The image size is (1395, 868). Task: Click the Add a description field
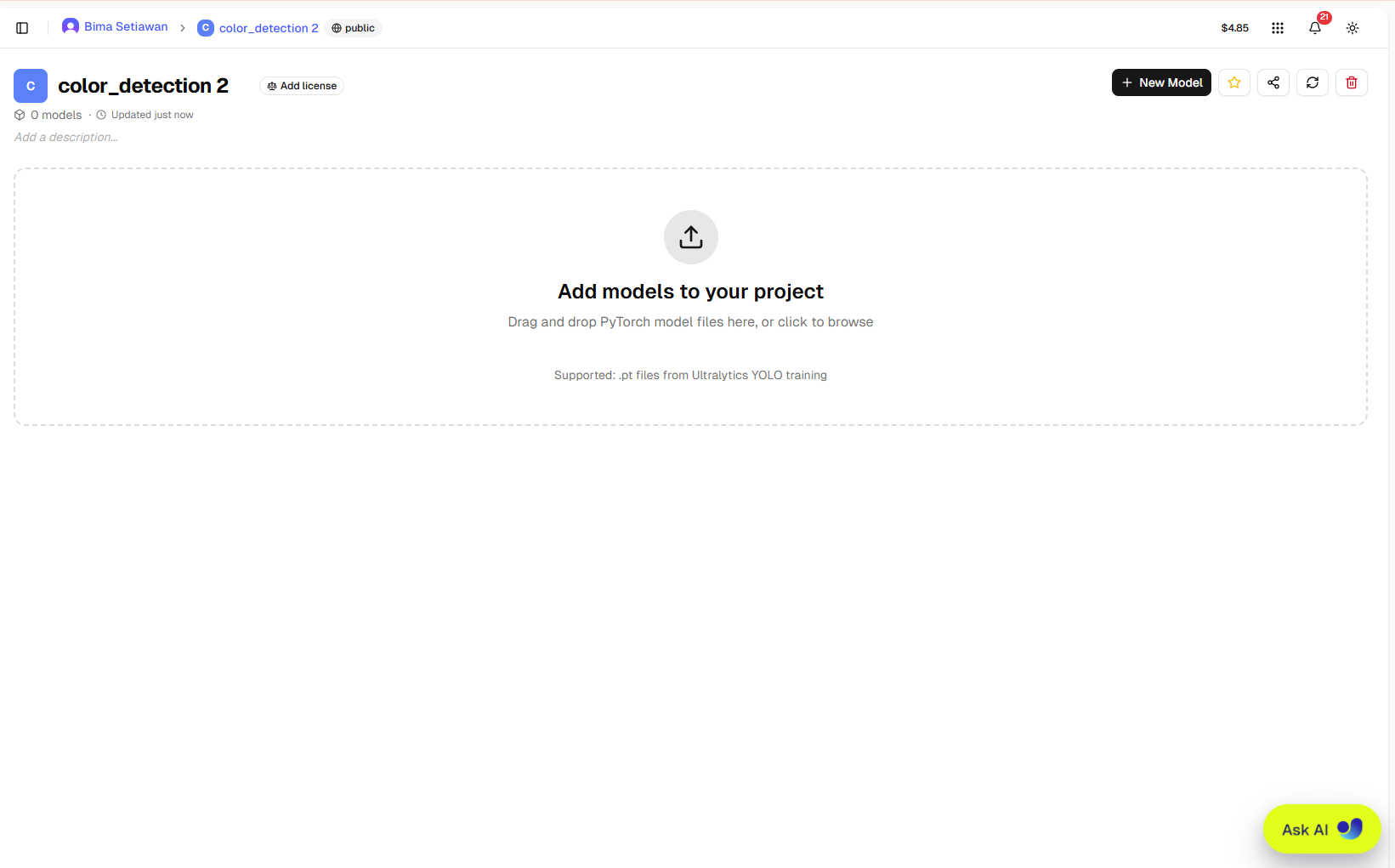click(x=66, y=137)
